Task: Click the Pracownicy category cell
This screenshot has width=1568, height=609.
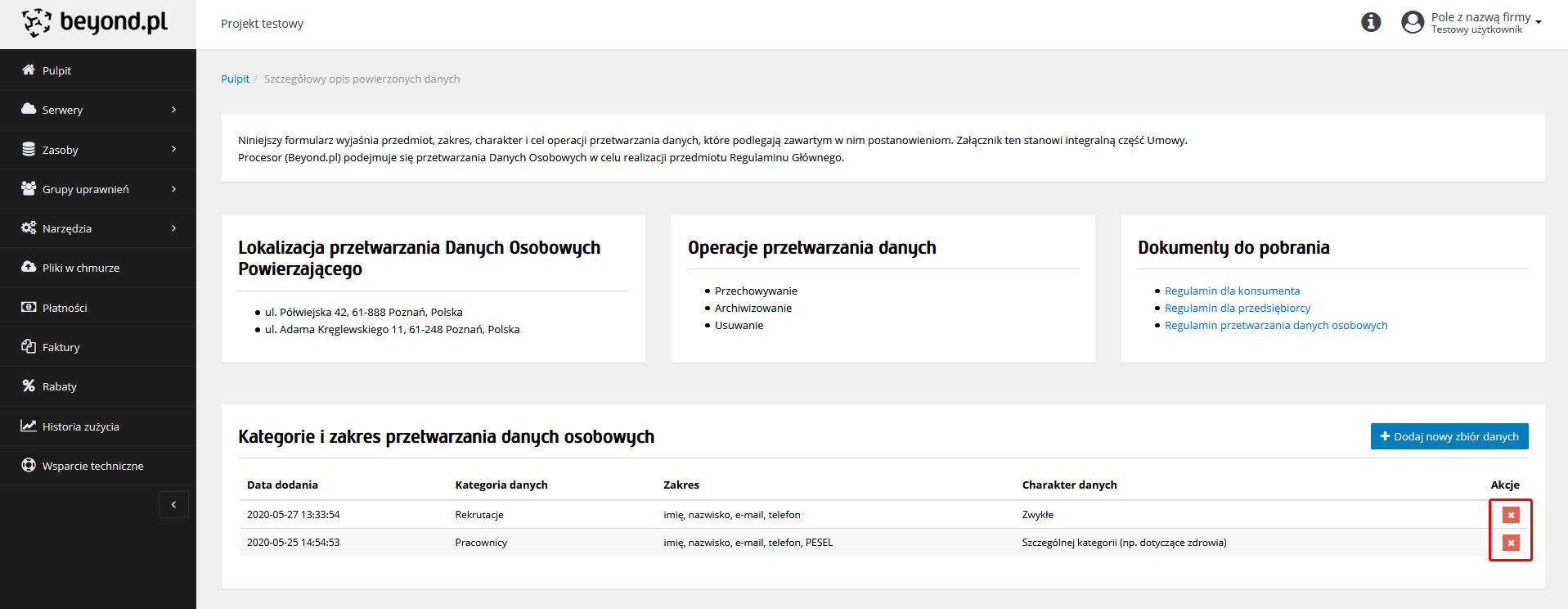Action: click(x=481, y=543)
